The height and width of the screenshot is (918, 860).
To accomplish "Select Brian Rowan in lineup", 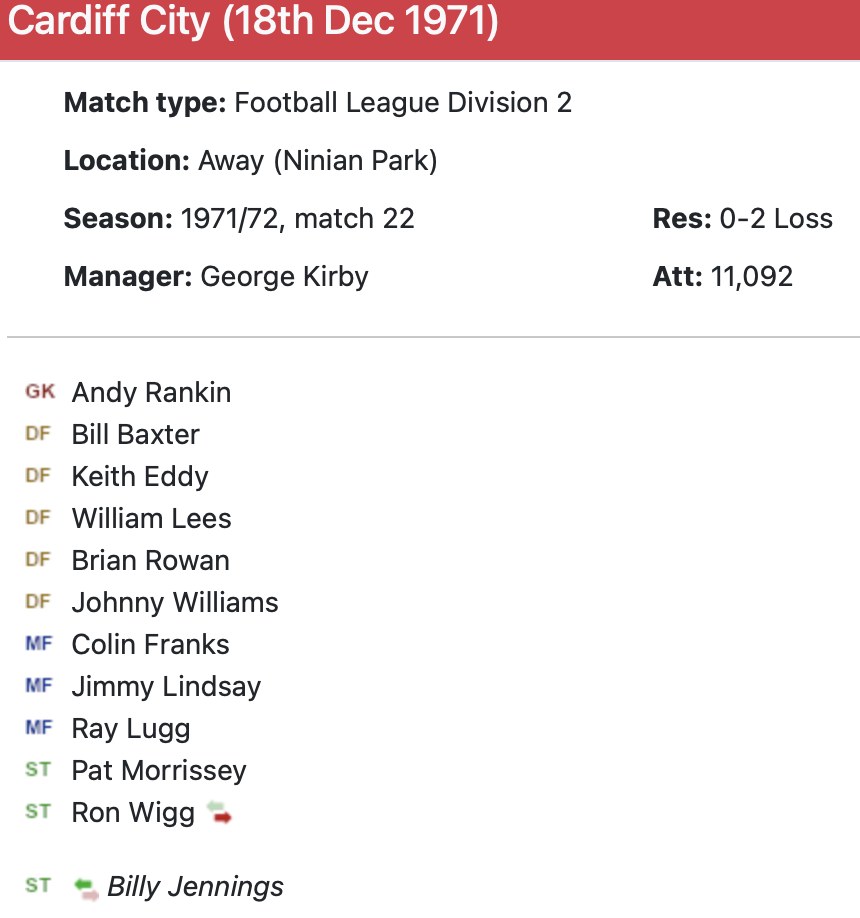I will (150, 560).
